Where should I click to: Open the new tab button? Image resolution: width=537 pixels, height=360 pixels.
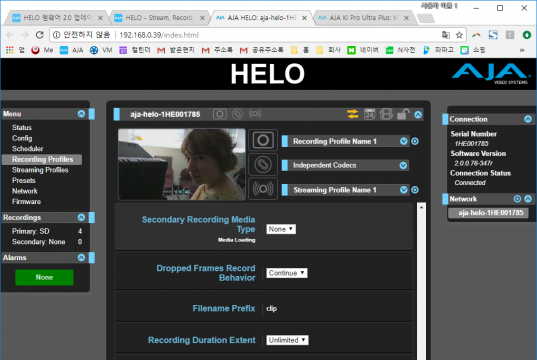point(426,18)
